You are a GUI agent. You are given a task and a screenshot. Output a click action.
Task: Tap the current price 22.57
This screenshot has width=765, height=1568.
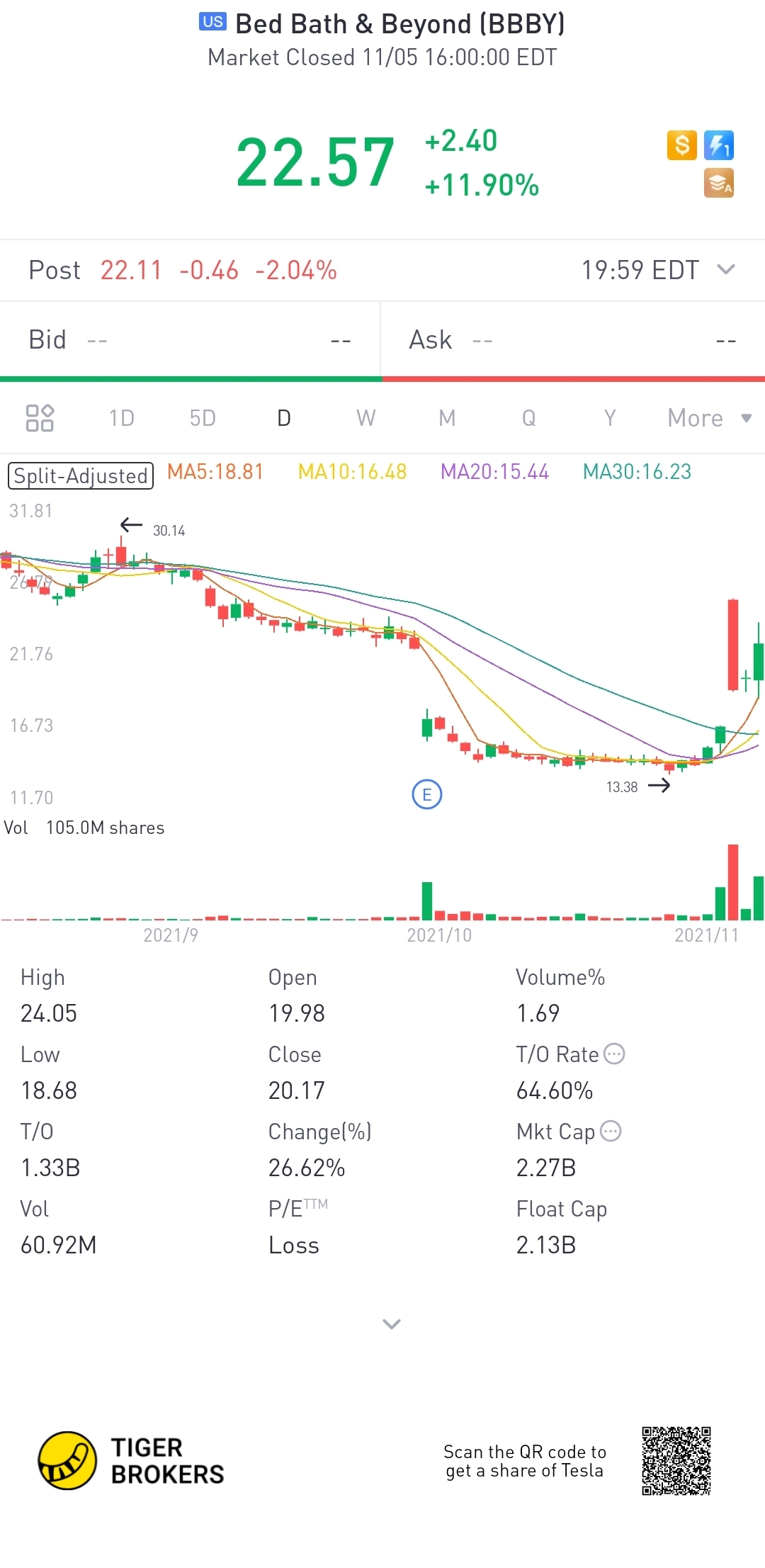tap(315, 163)
